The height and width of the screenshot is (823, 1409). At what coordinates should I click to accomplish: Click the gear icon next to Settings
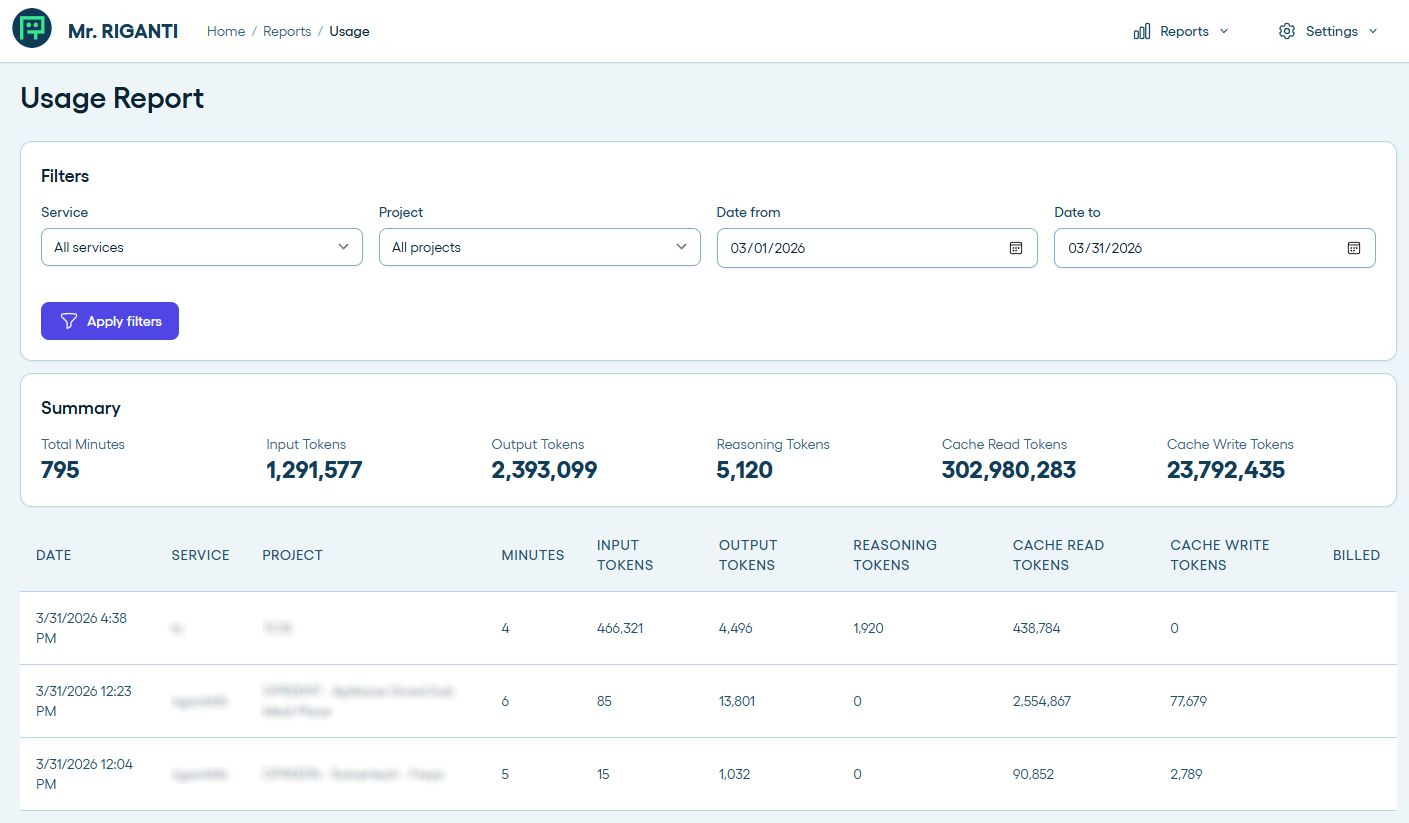[1287, 31]
